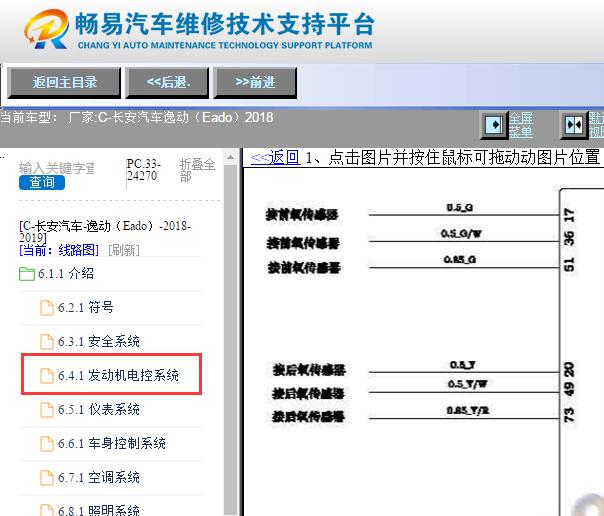
Task: Click the sidebar vertical scrollbar track
Action: (230, 339)
